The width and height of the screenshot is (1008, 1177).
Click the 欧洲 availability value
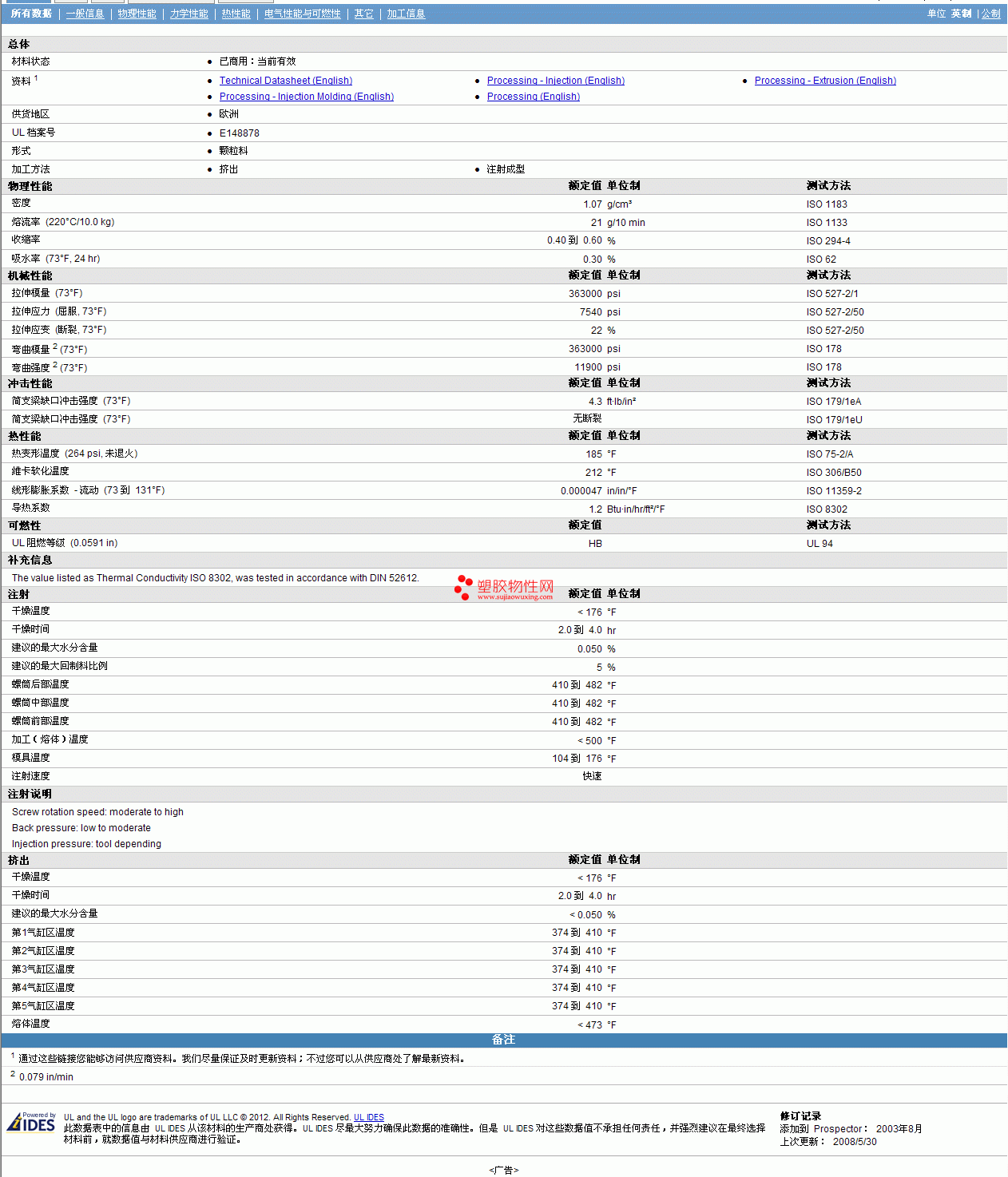tap(229, 114)
